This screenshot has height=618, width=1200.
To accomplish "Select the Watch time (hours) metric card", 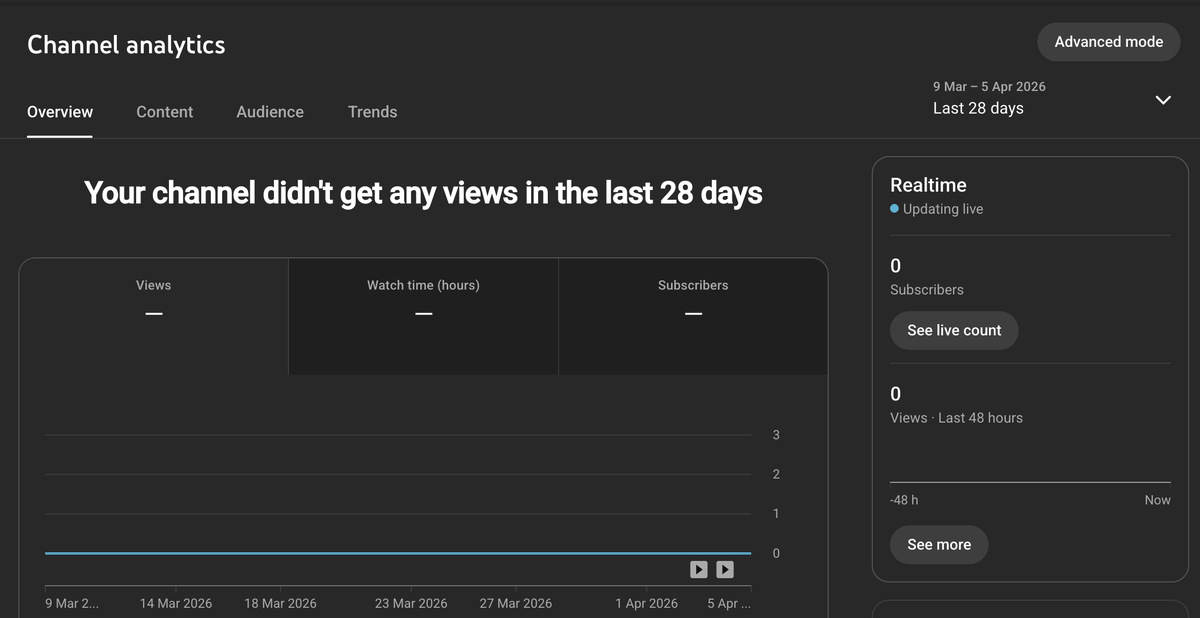I will click(423, 317).
